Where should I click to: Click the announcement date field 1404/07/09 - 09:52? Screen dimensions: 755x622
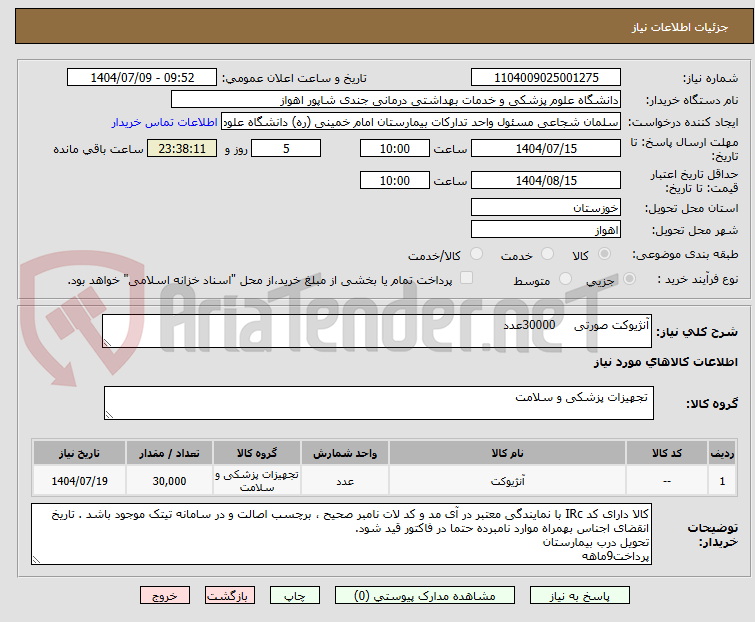[142, 78]
